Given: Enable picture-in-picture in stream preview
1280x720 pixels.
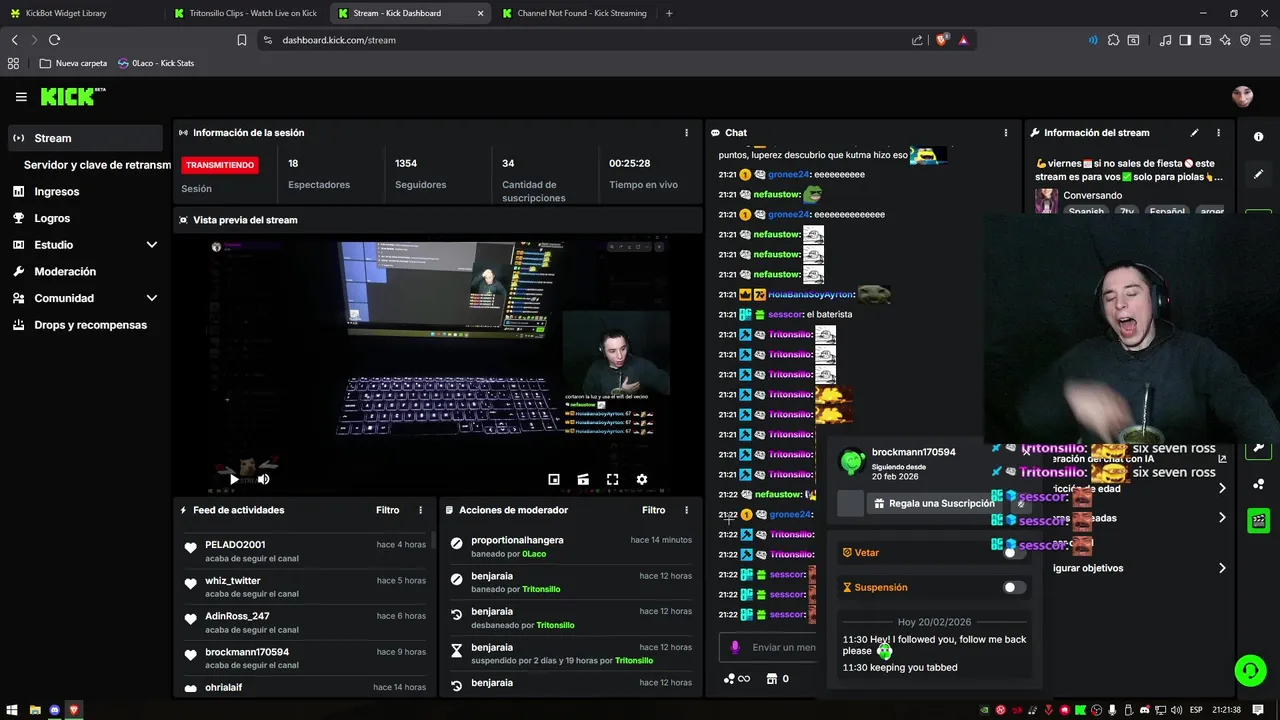Looking at the screenshot, I should tap(554, 480).
